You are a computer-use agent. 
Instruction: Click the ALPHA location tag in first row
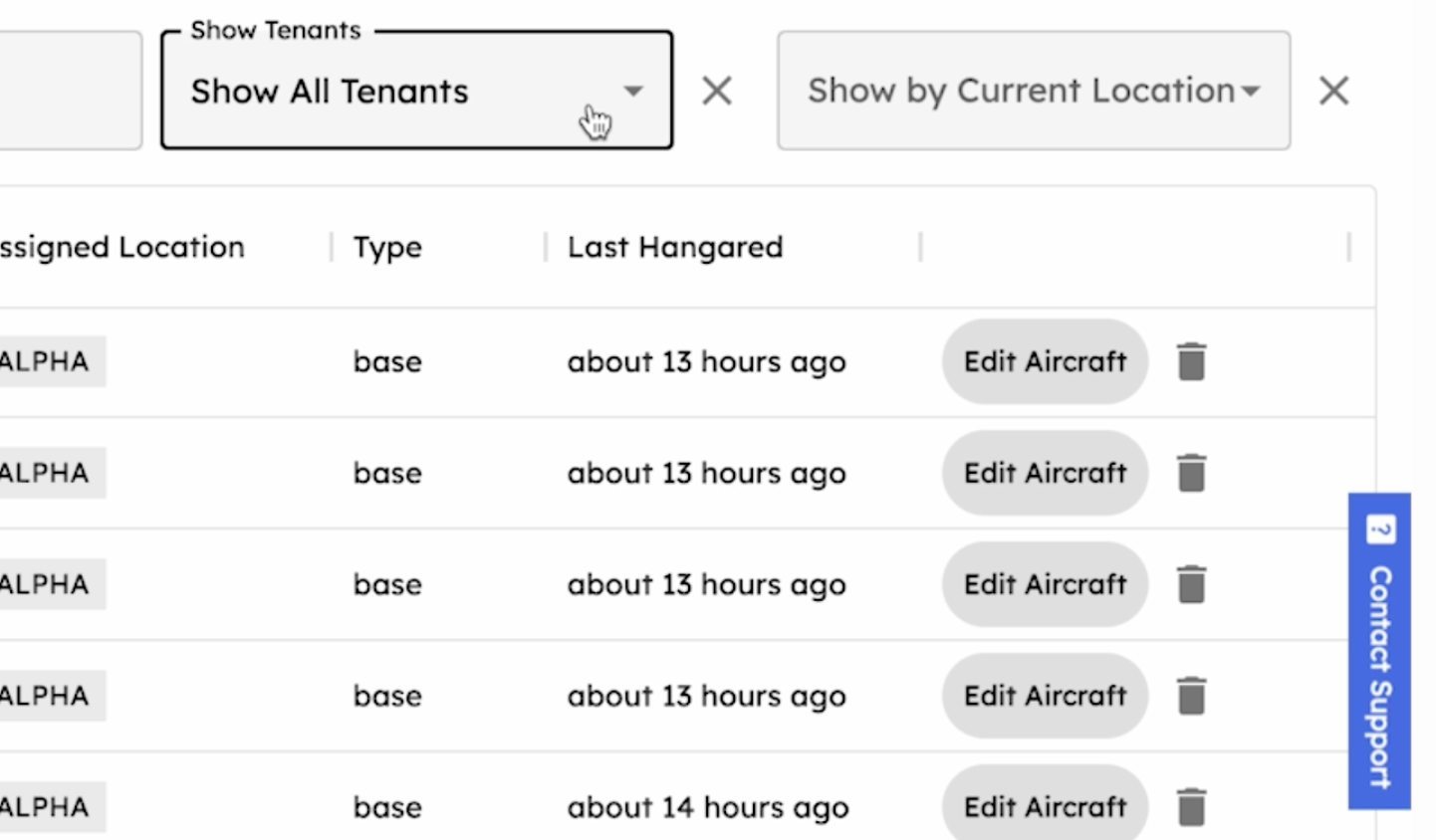45,361
